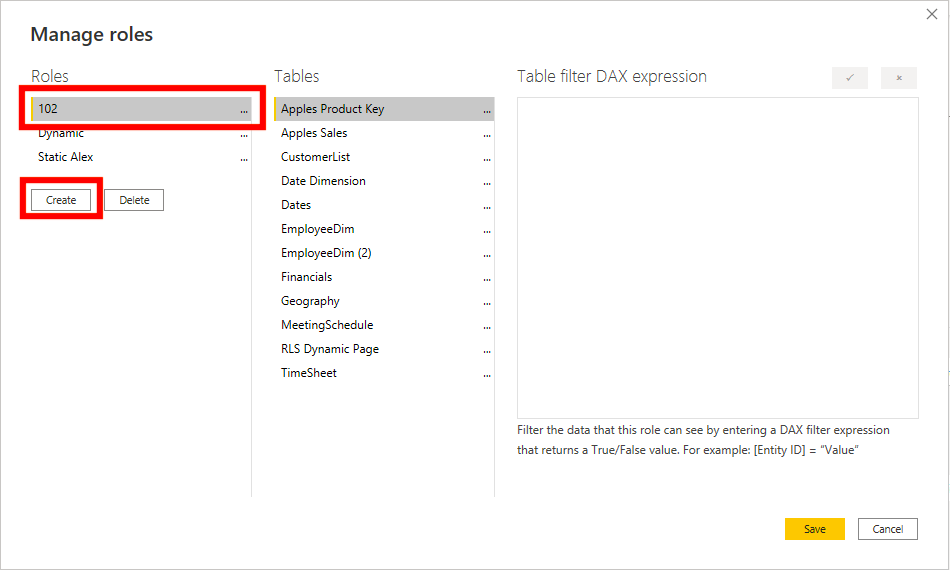Open ellipsis menu for CustomerList table
Image resolution: width=950 pixels, height=570 pixels.
[487, 158]
